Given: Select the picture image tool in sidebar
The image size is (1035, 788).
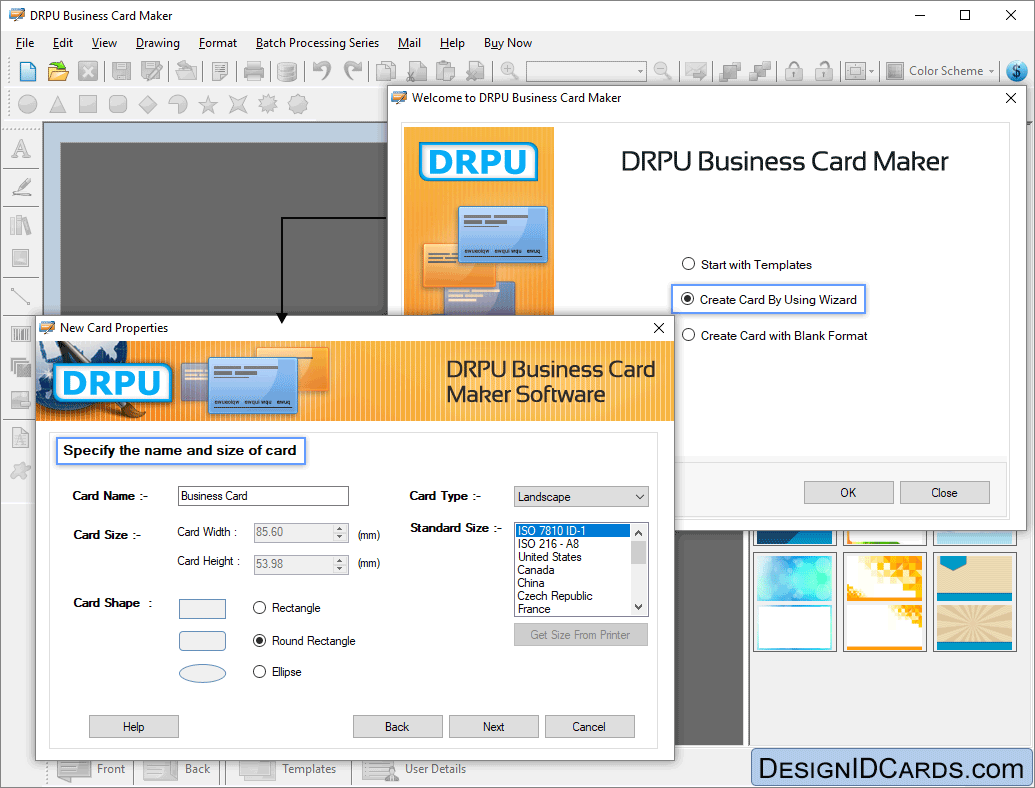Looking at the screenshot, I should (21, 258).
